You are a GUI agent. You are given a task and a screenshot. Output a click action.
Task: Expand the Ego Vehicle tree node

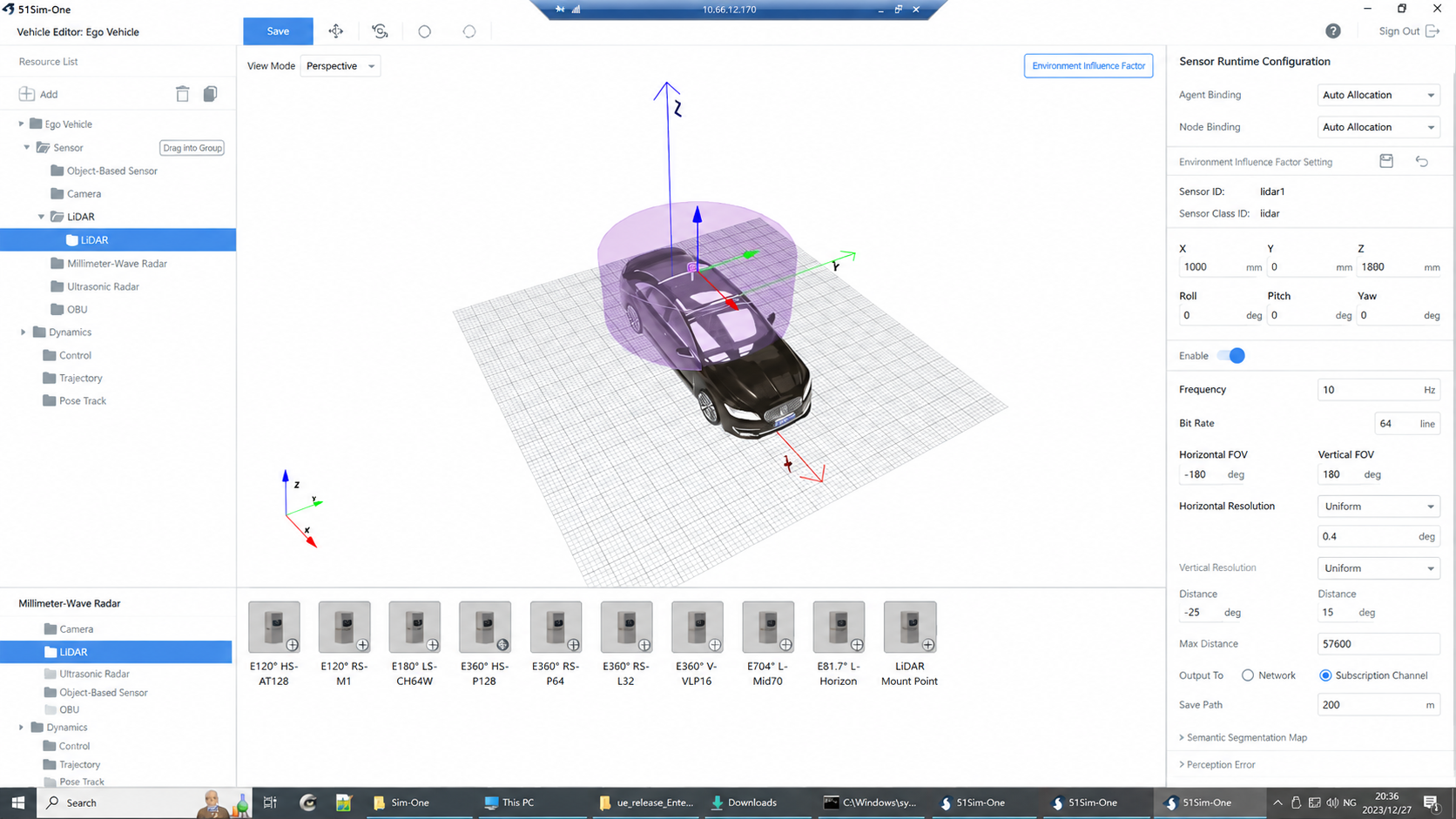coord(22,124)
